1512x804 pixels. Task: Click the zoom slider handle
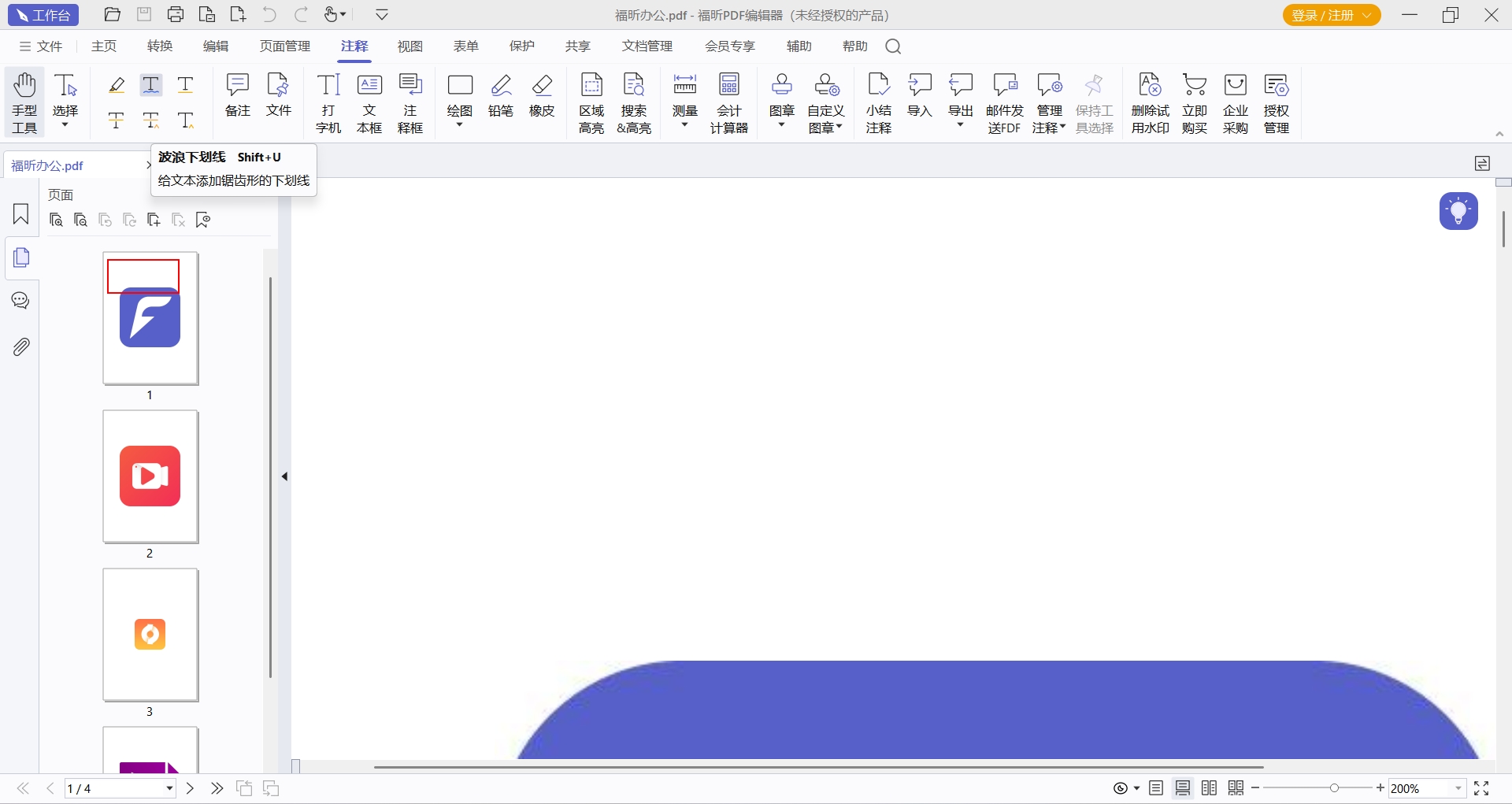(x=1334, y=788)
